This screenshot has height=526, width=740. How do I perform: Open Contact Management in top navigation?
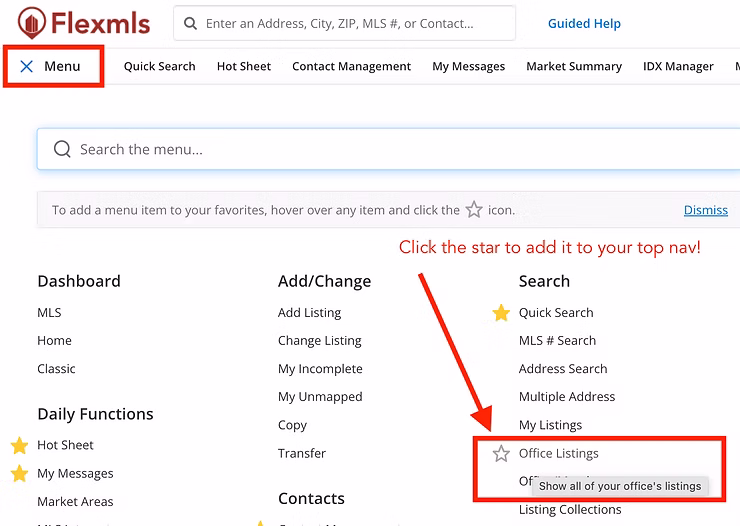pyautogui.click(x=351, y=67)
